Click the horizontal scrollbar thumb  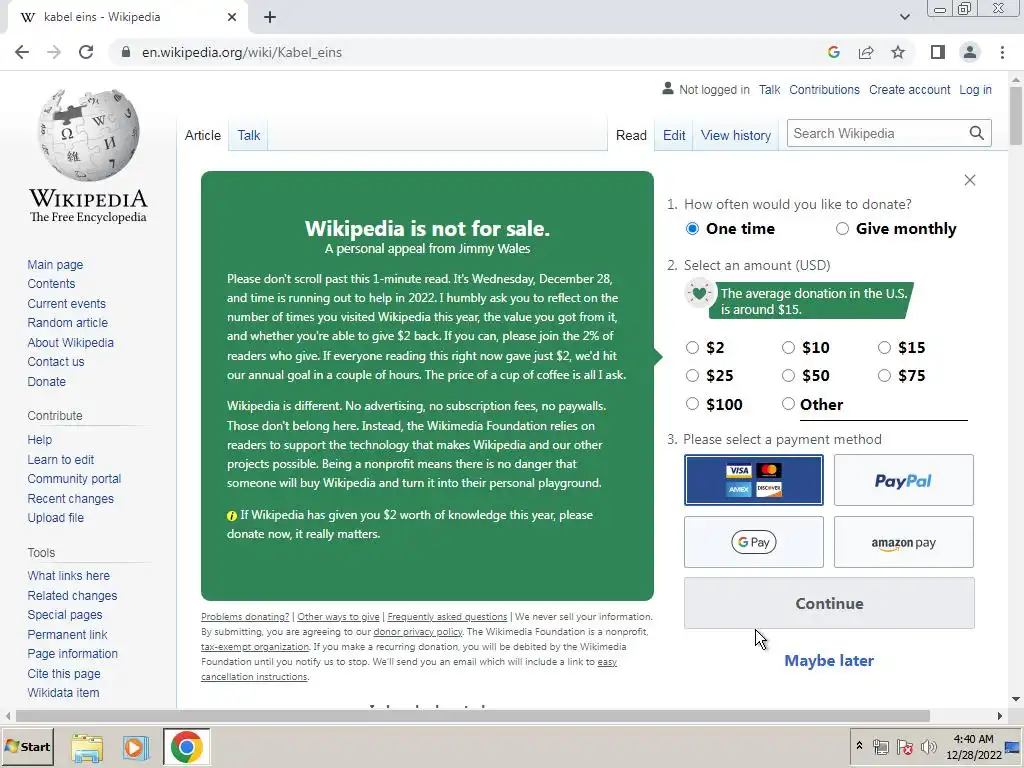(x=472, y=716)
